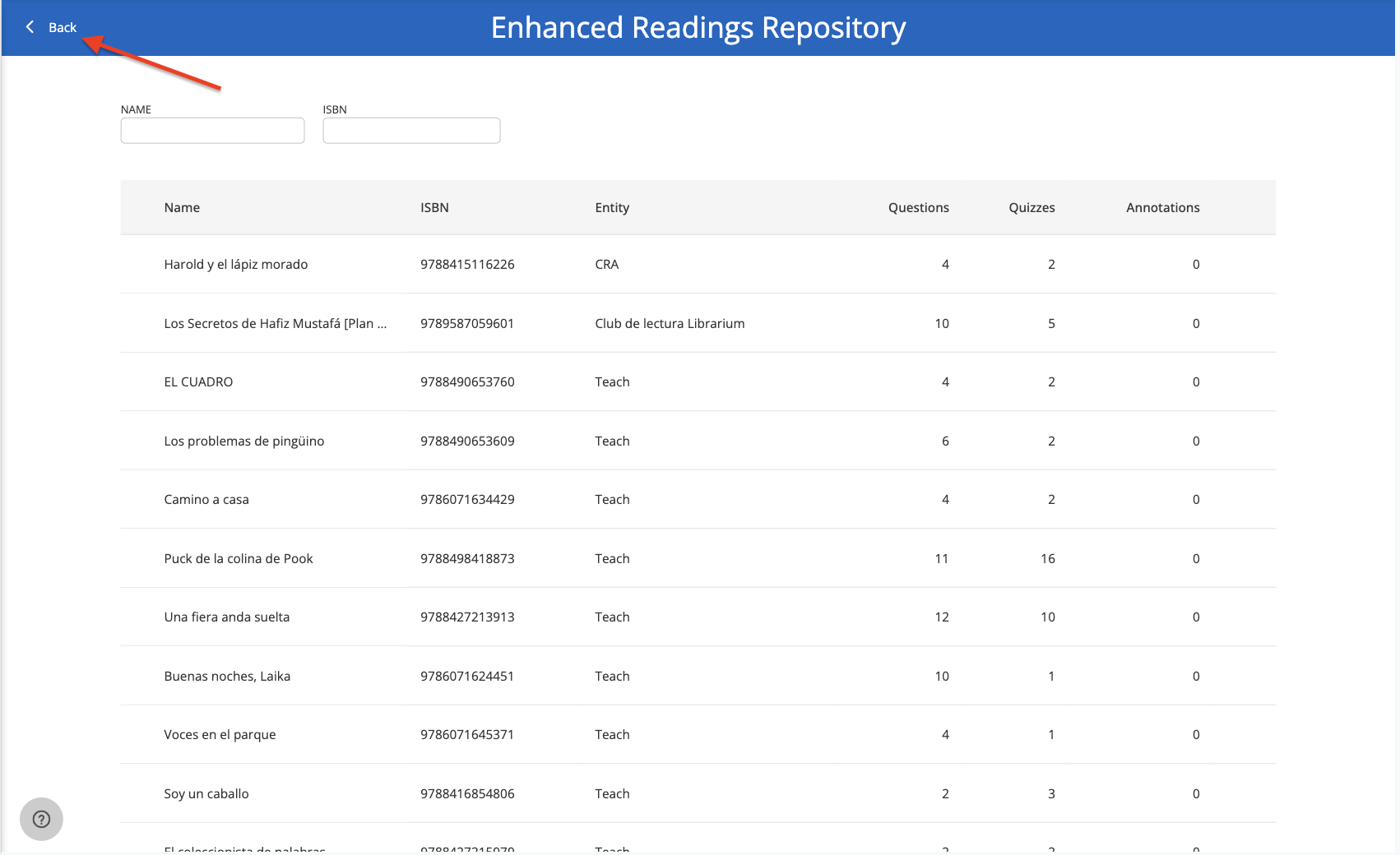Viewport: 1400px width, 855px height.
Task: Click Club de lectura Librarium entity
Action: tap(670, 323)
